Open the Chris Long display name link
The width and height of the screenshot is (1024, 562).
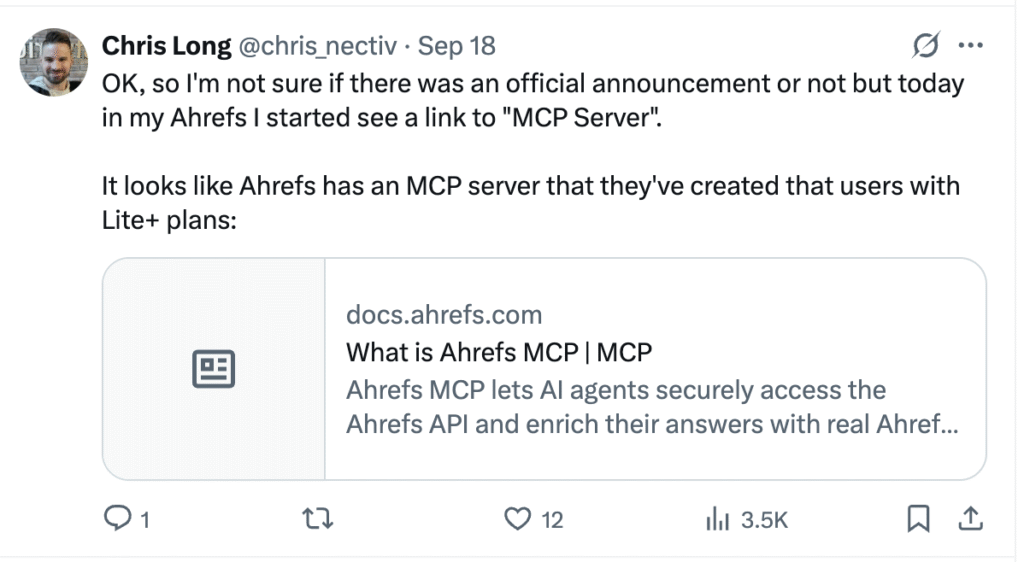[166, 46]
